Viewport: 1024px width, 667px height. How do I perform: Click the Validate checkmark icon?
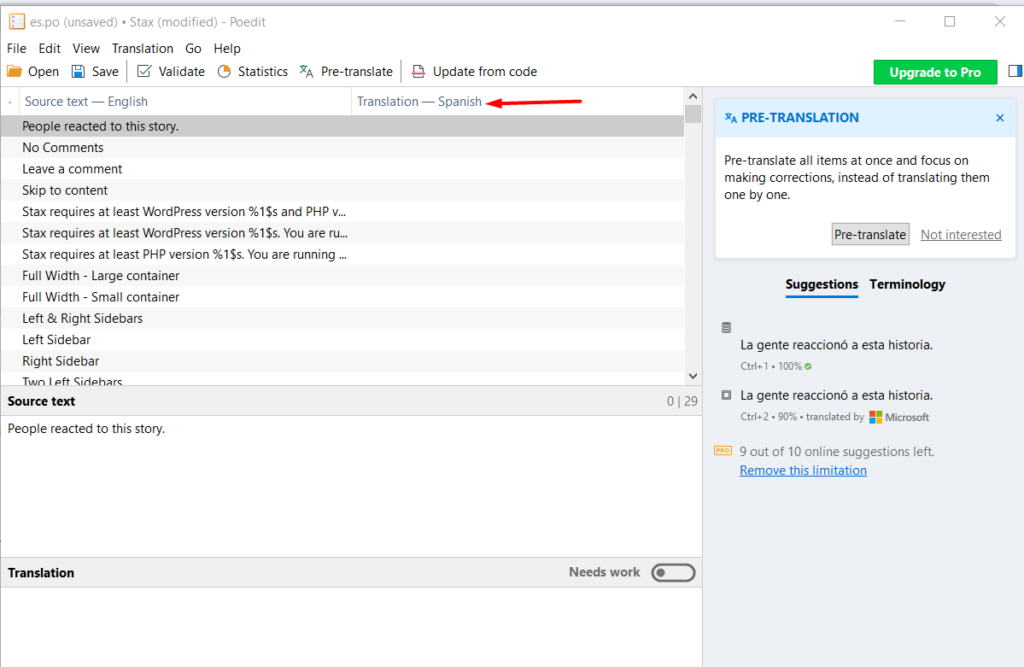pos(144,71)
